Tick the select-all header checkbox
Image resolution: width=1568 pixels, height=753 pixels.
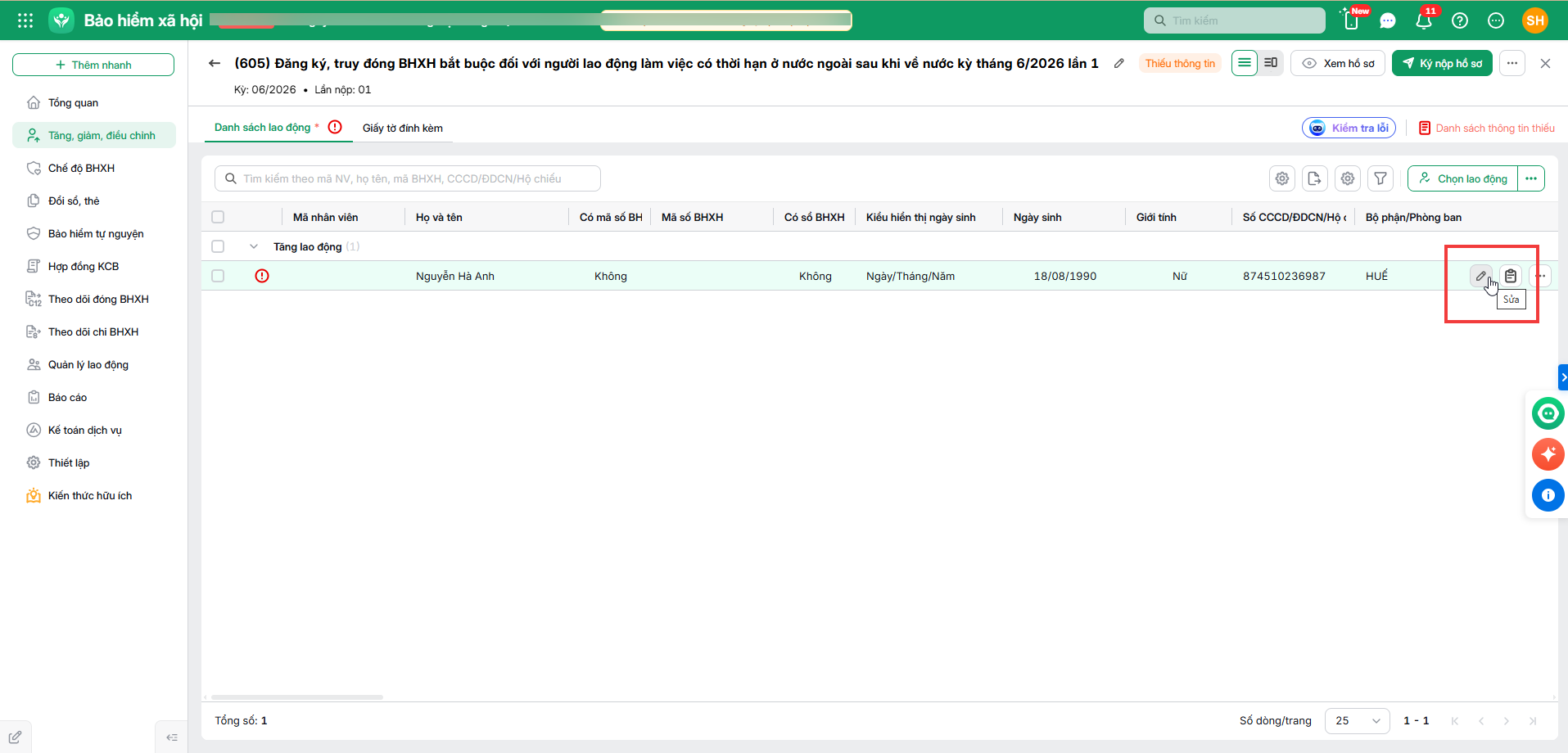point(218,217)
